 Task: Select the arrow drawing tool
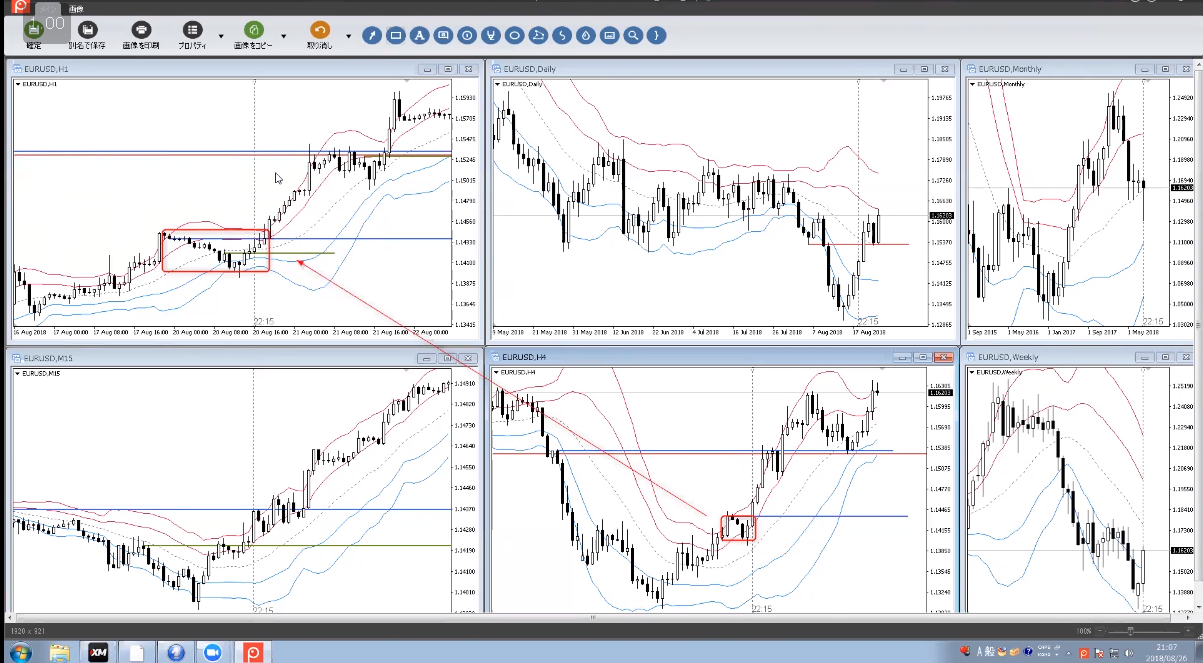372,36
